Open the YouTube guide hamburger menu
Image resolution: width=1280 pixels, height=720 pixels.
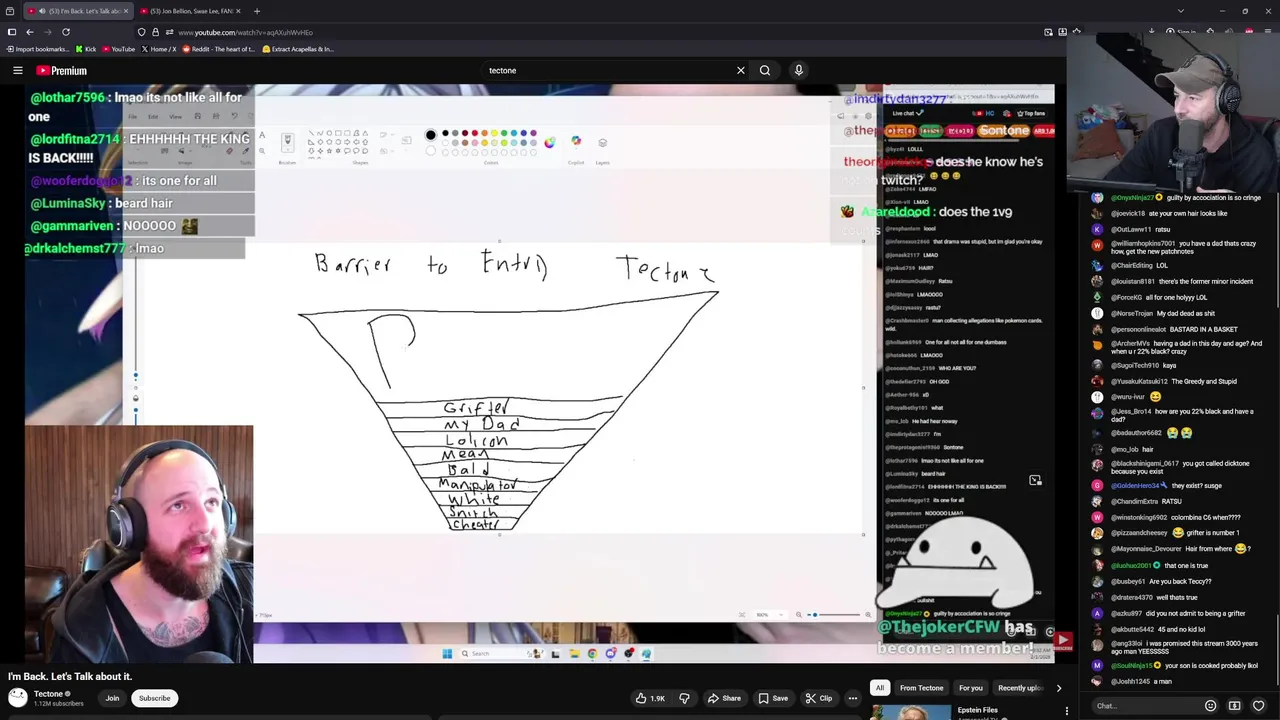click(17, 70)
